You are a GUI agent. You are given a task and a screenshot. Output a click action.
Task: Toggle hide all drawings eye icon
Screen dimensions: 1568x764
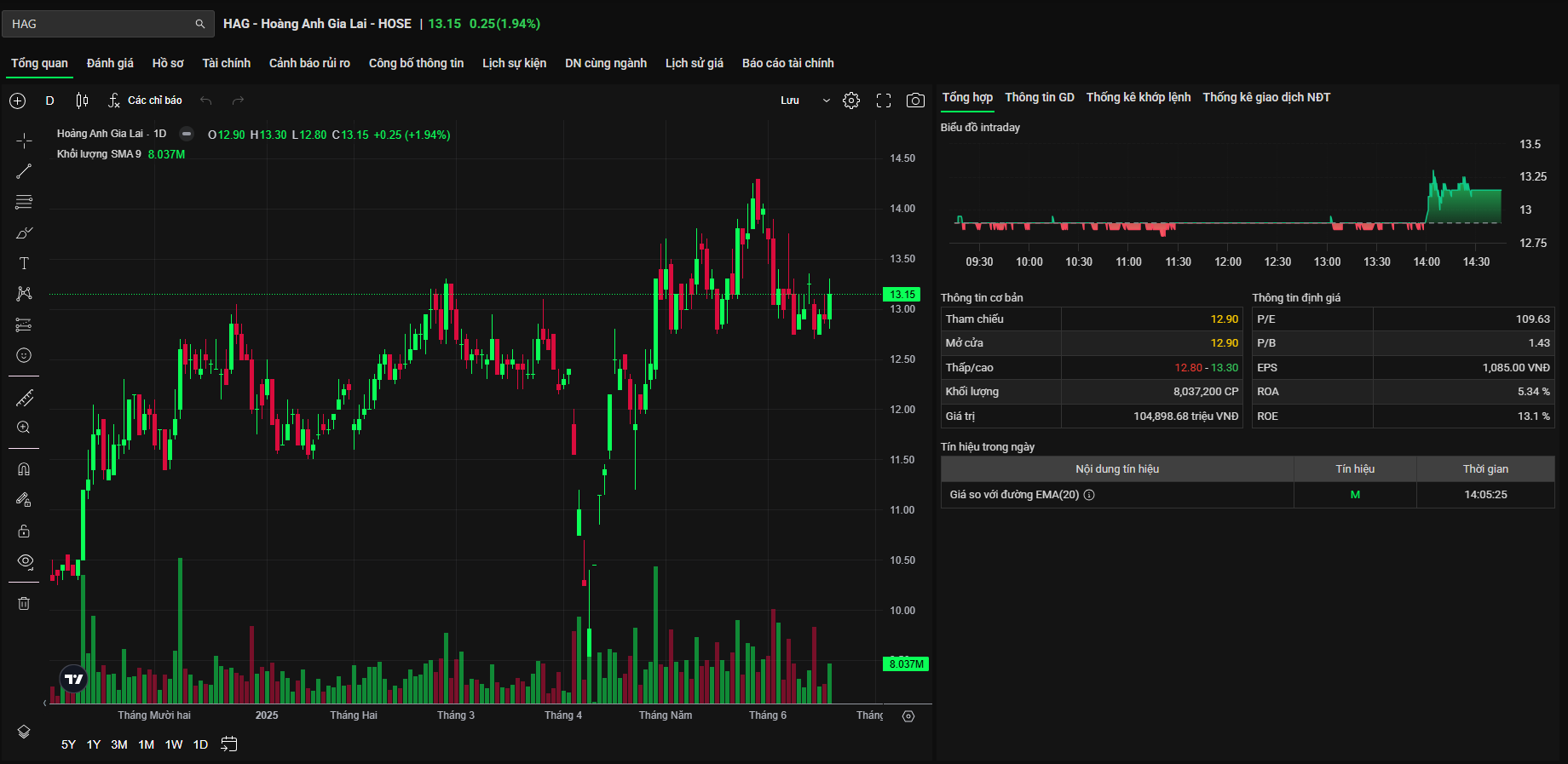point(24,561)
